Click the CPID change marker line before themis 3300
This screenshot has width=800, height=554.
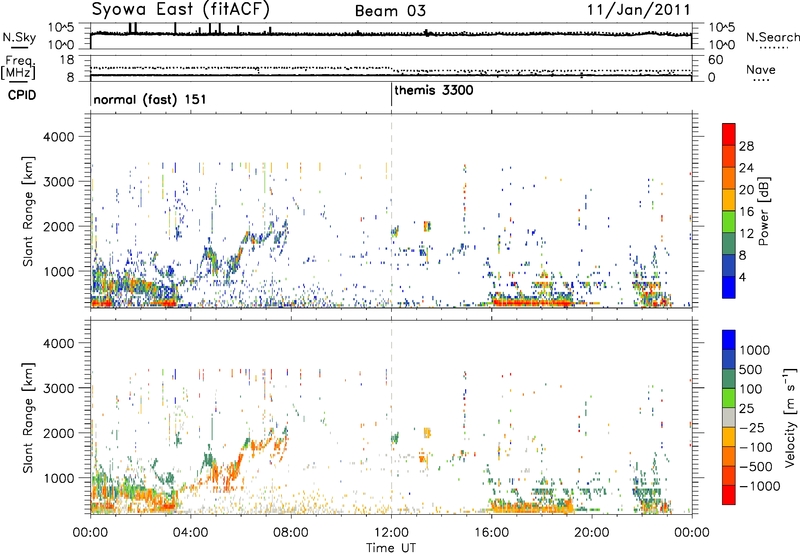tap(391, 94)
